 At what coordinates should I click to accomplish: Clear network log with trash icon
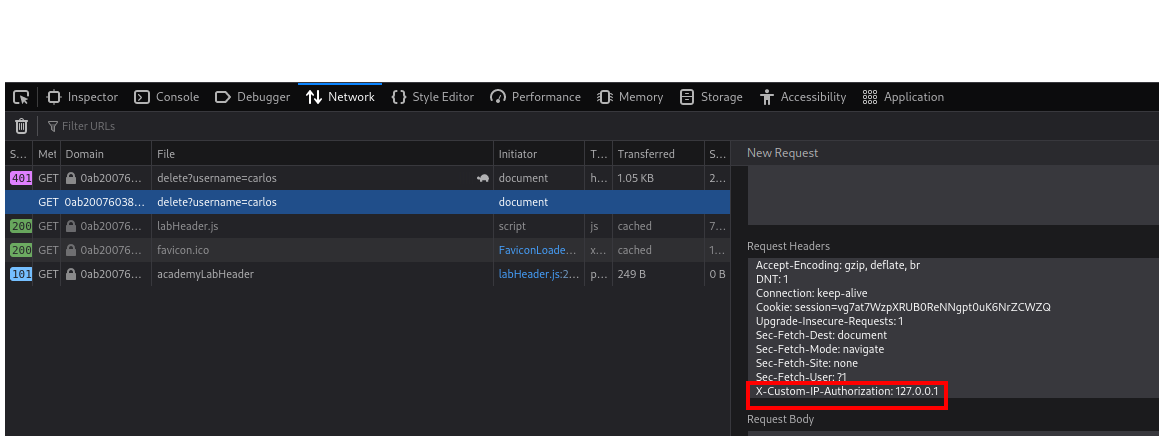click(21, 126)
